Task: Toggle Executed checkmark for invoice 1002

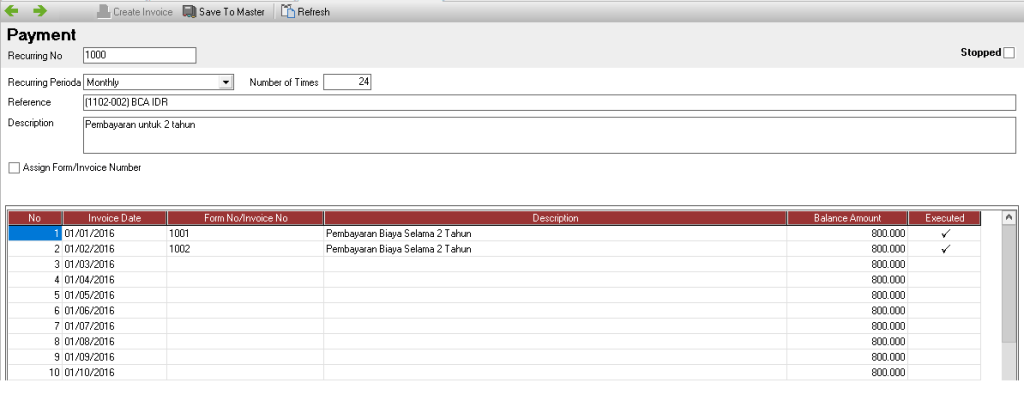Action: (x=944, y=249)
